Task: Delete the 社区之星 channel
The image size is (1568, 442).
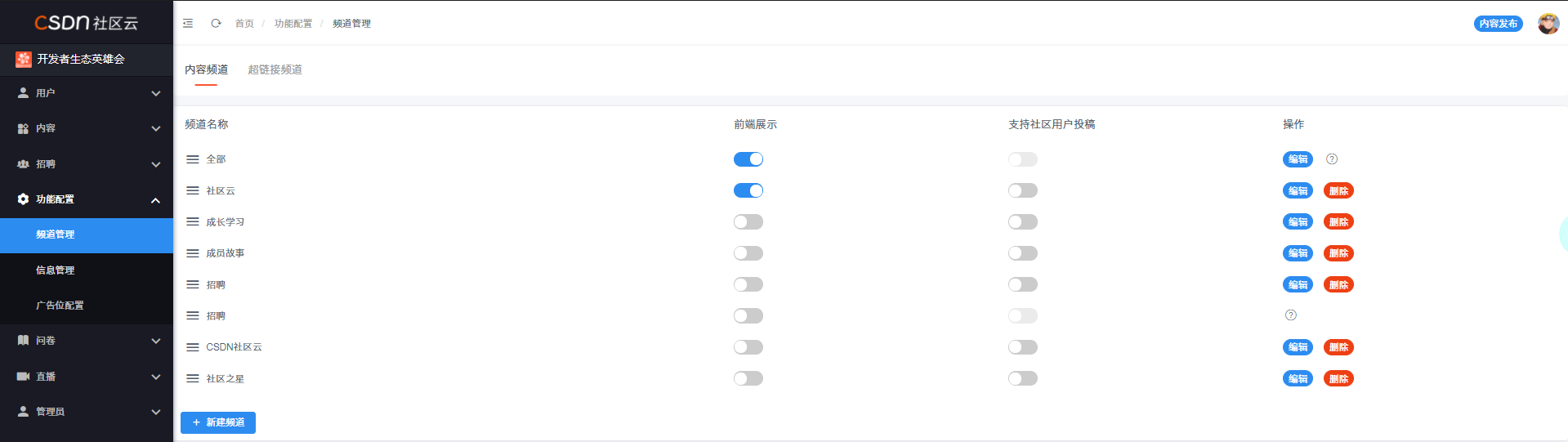Action: pyautogui.click(x=1338, y=378)
